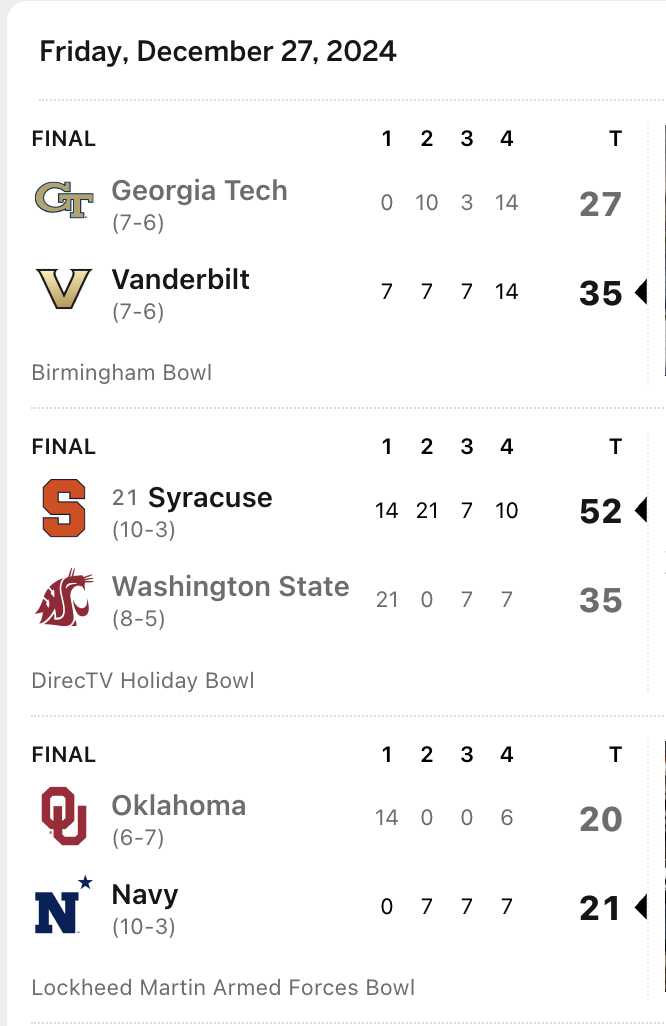Image resolution: width=666 pixels, height=1026 pixels.
Task: Click the Navy N star logo
Action: pyautogui.click(x=63, y=905)
